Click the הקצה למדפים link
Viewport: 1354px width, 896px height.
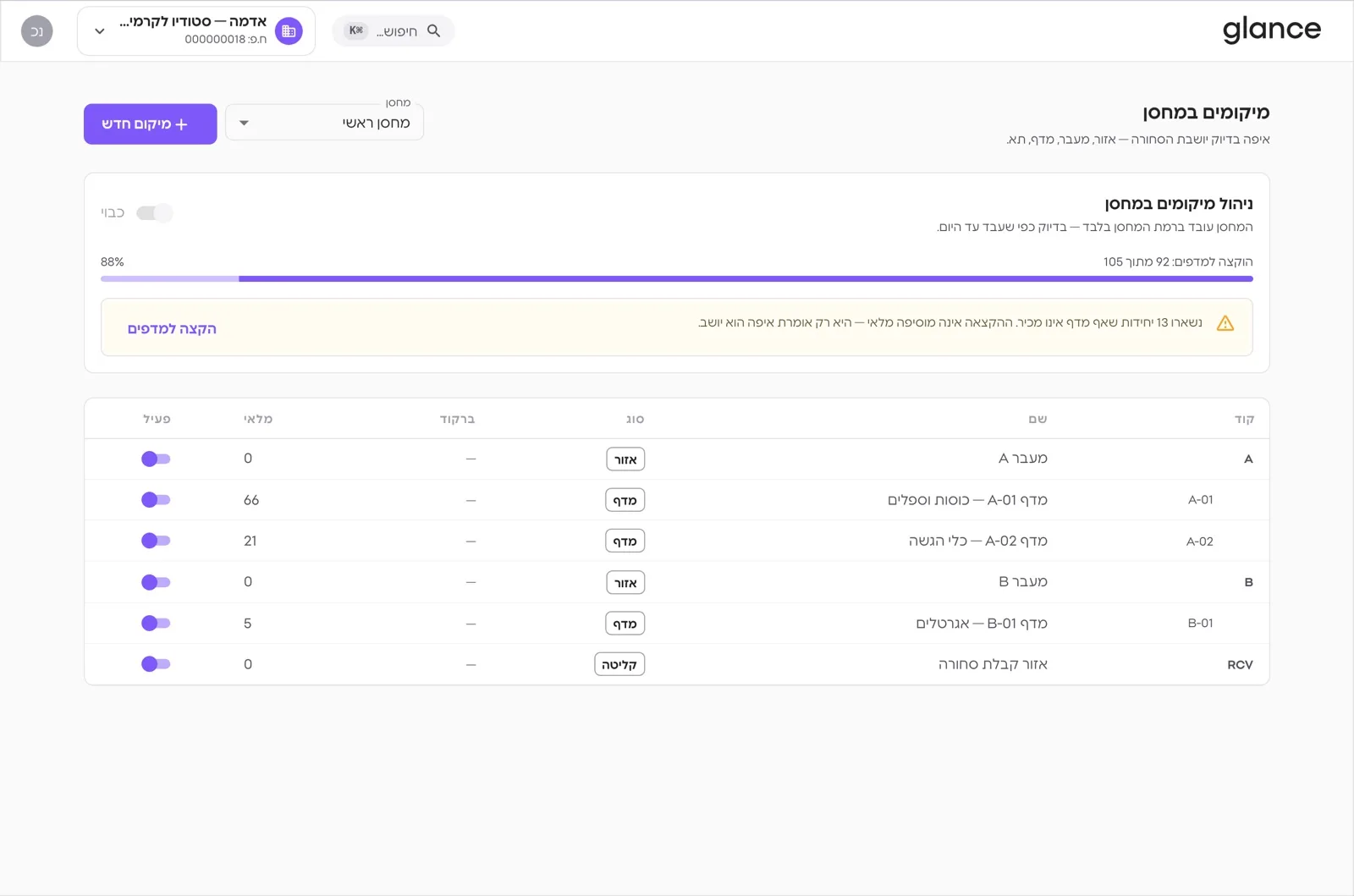[x=172, y=328]
